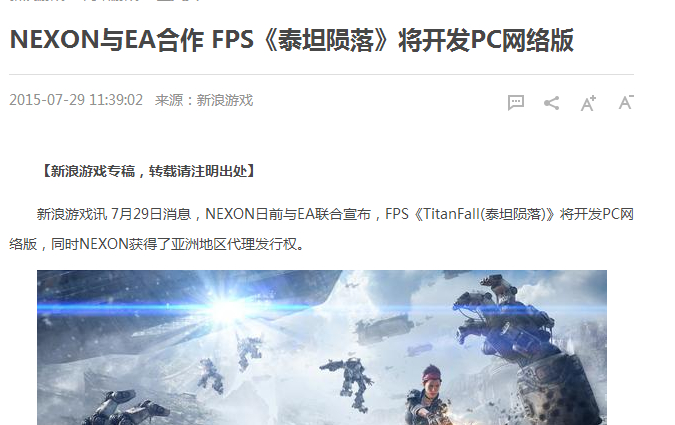Increase text size with A+ icon
This screenshot has height=425, width=675.
pyautogui.click(x=588, y=103)
